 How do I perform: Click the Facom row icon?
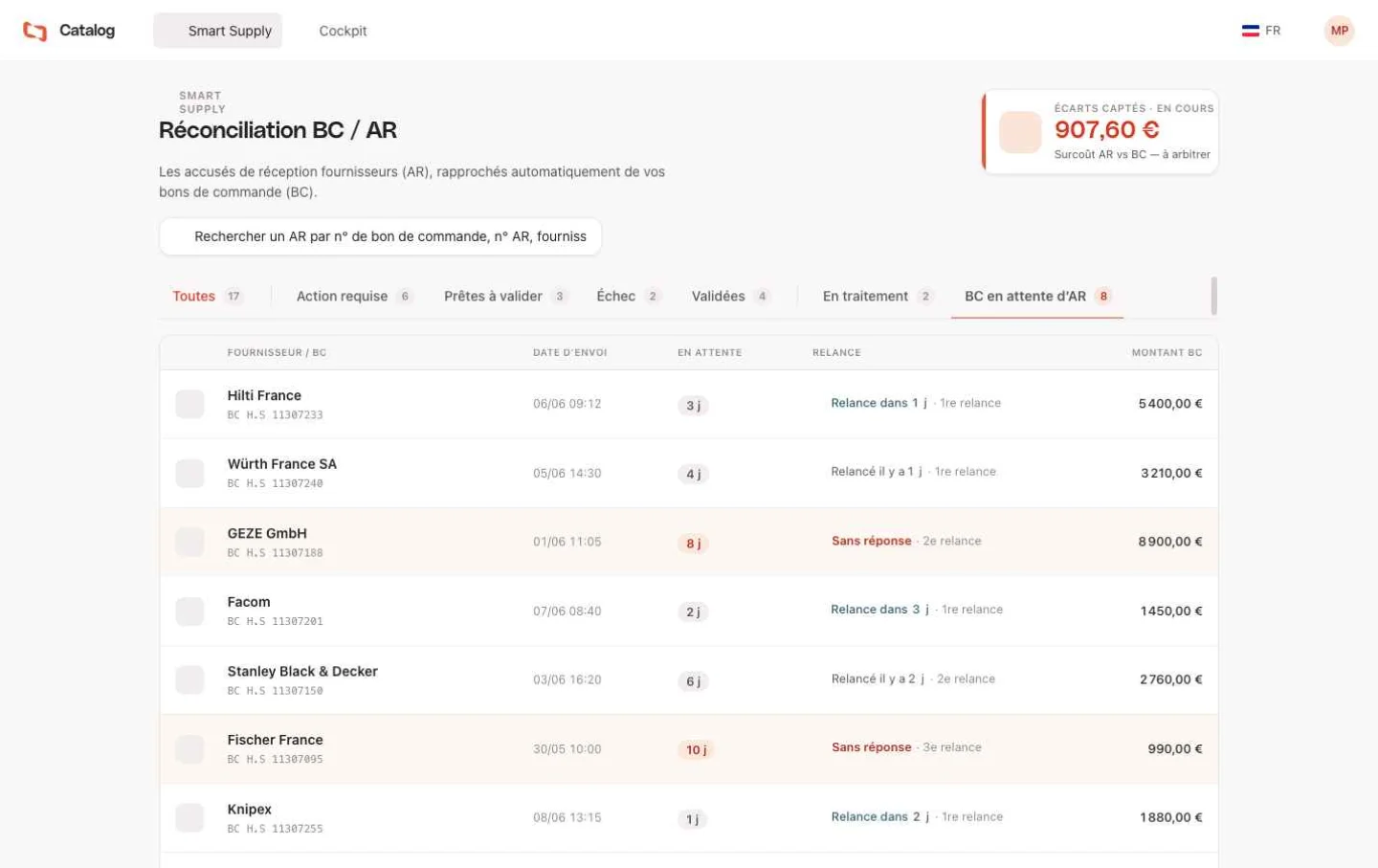(189, 611)
